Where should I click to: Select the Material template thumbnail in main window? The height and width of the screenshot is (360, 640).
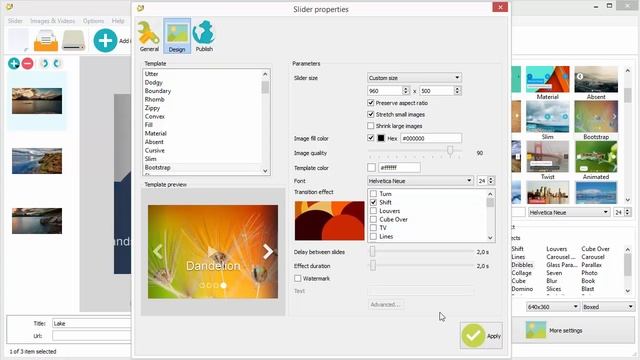tap(547, 79)
